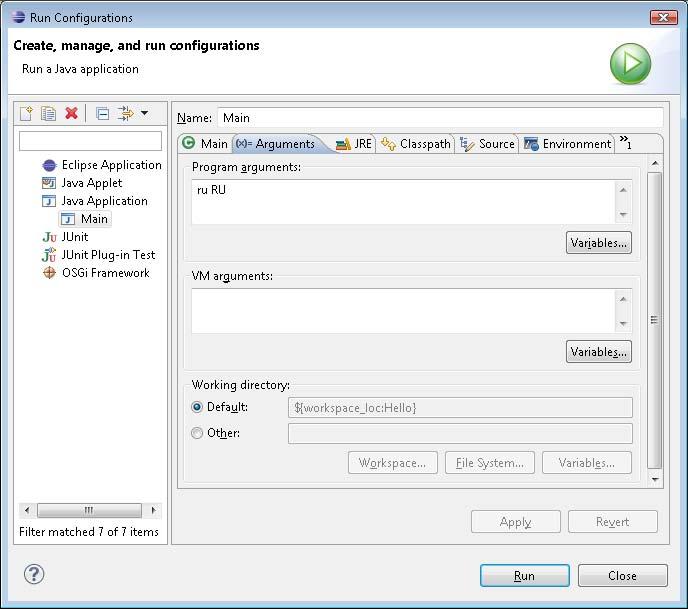This screenshot has height=609, width=688.
Task: Select the Default working directory radio button
Action: click(197, 407)
